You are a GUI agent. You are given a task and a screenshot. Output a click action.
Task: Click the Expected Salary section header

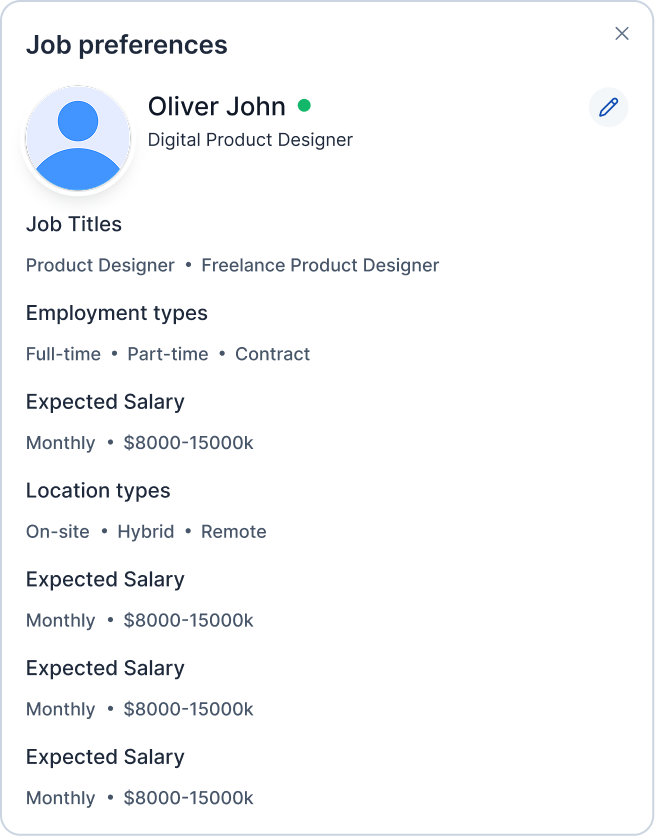click(105, 402)
